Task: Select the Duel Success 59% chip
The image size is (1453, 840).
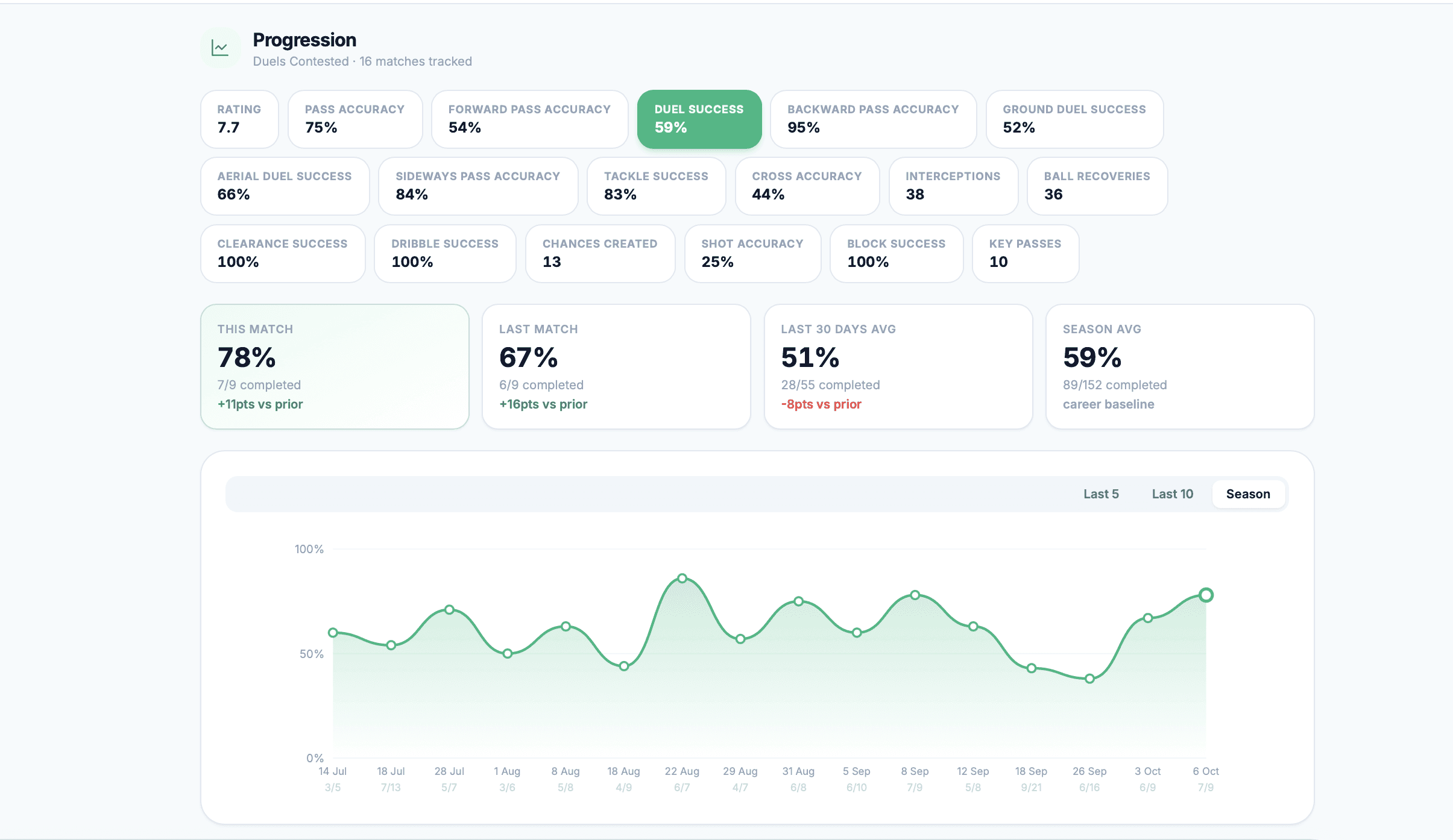Action: click(699, 119)
